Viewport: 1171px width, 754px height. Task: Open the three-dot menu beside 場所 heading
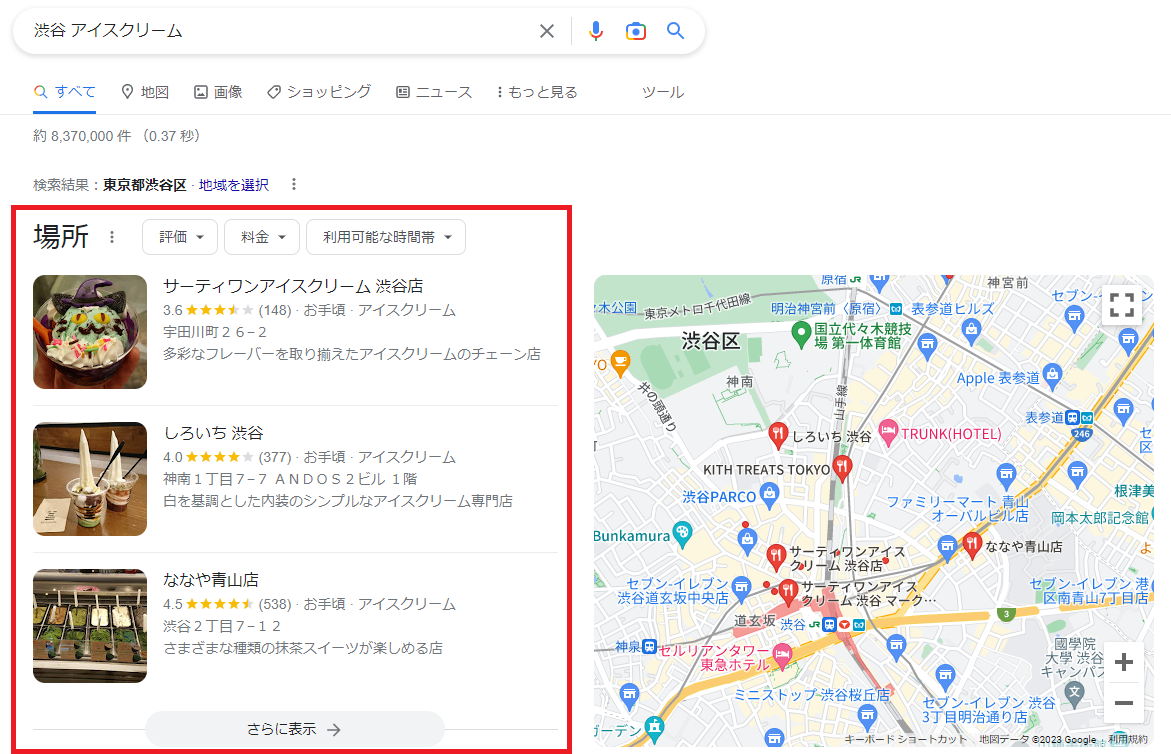tap(112, 237)
